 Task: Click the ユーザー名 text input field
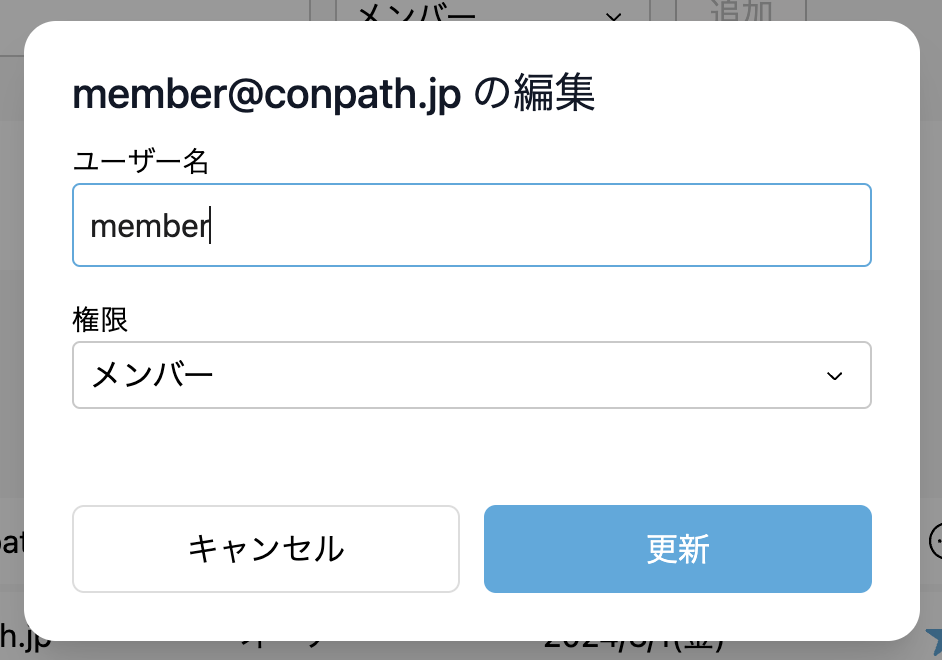point(471,225)
